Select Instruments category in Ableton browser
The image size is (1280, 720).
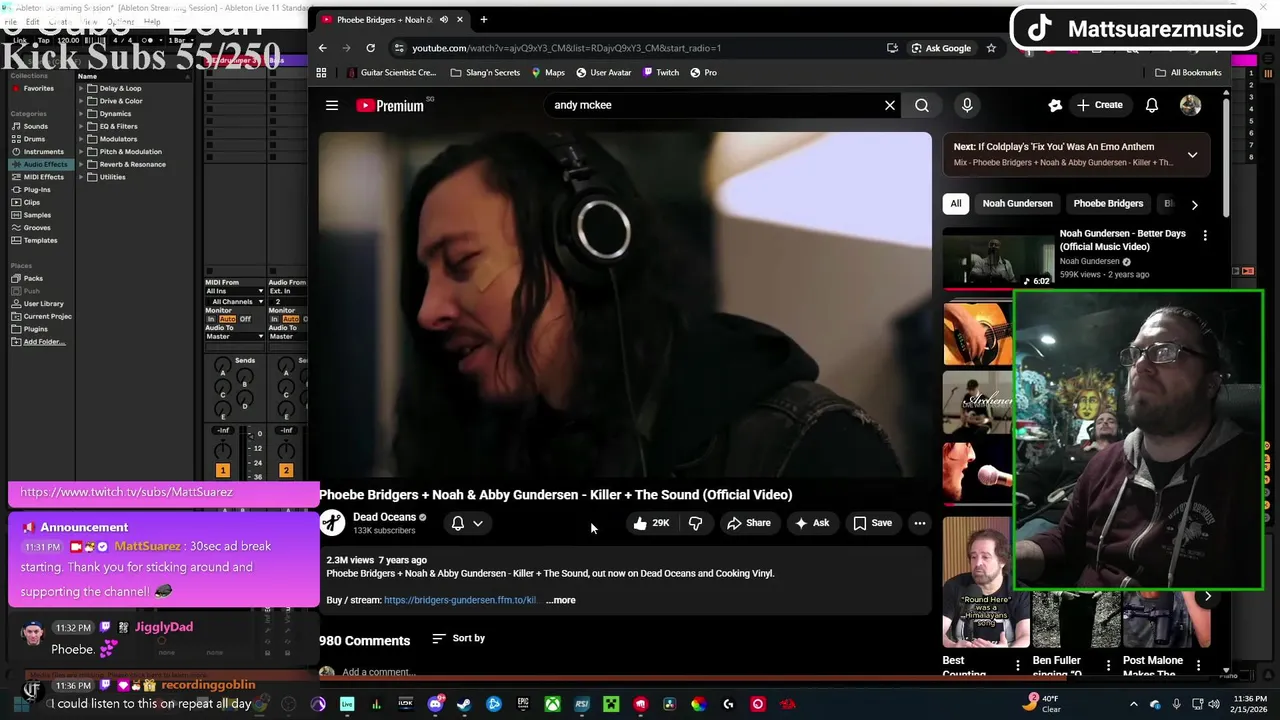(44, 152)
